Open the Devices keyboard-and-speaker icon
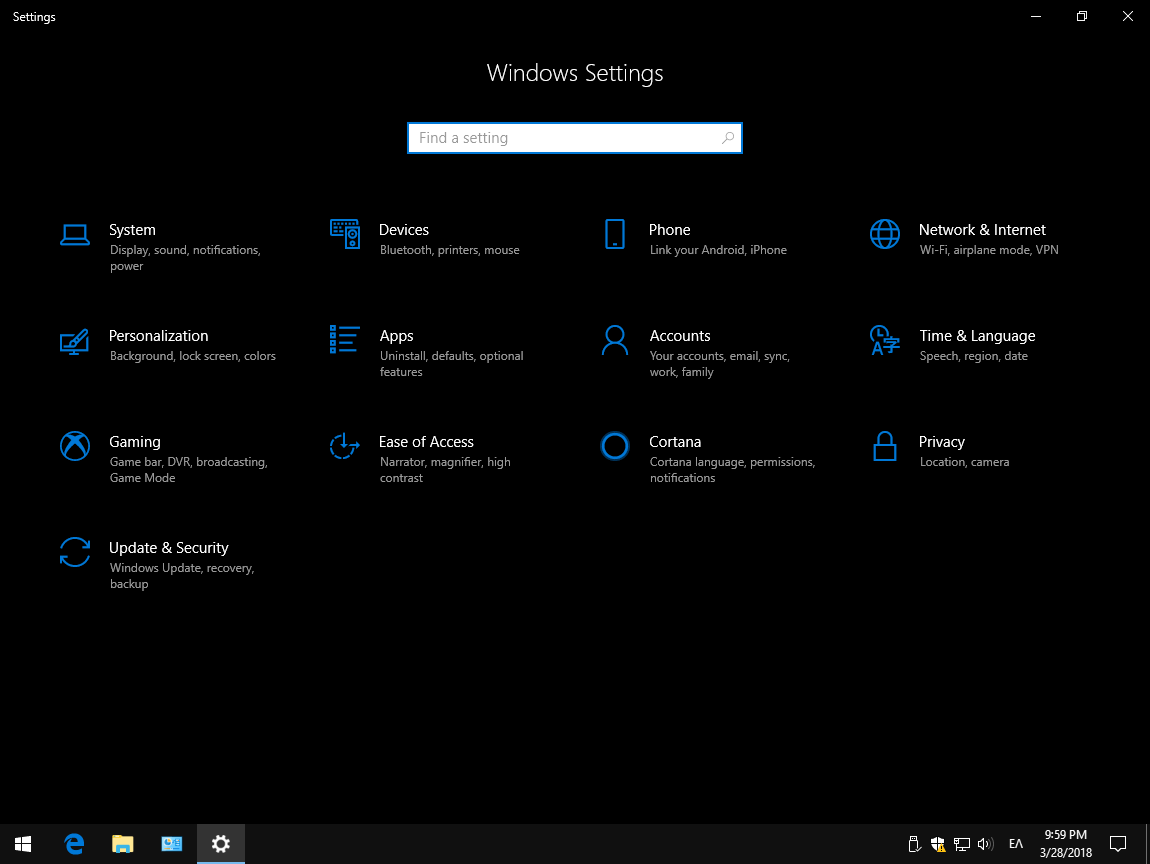This screenshot has height=864, width=1150. [x=345, y=234]
